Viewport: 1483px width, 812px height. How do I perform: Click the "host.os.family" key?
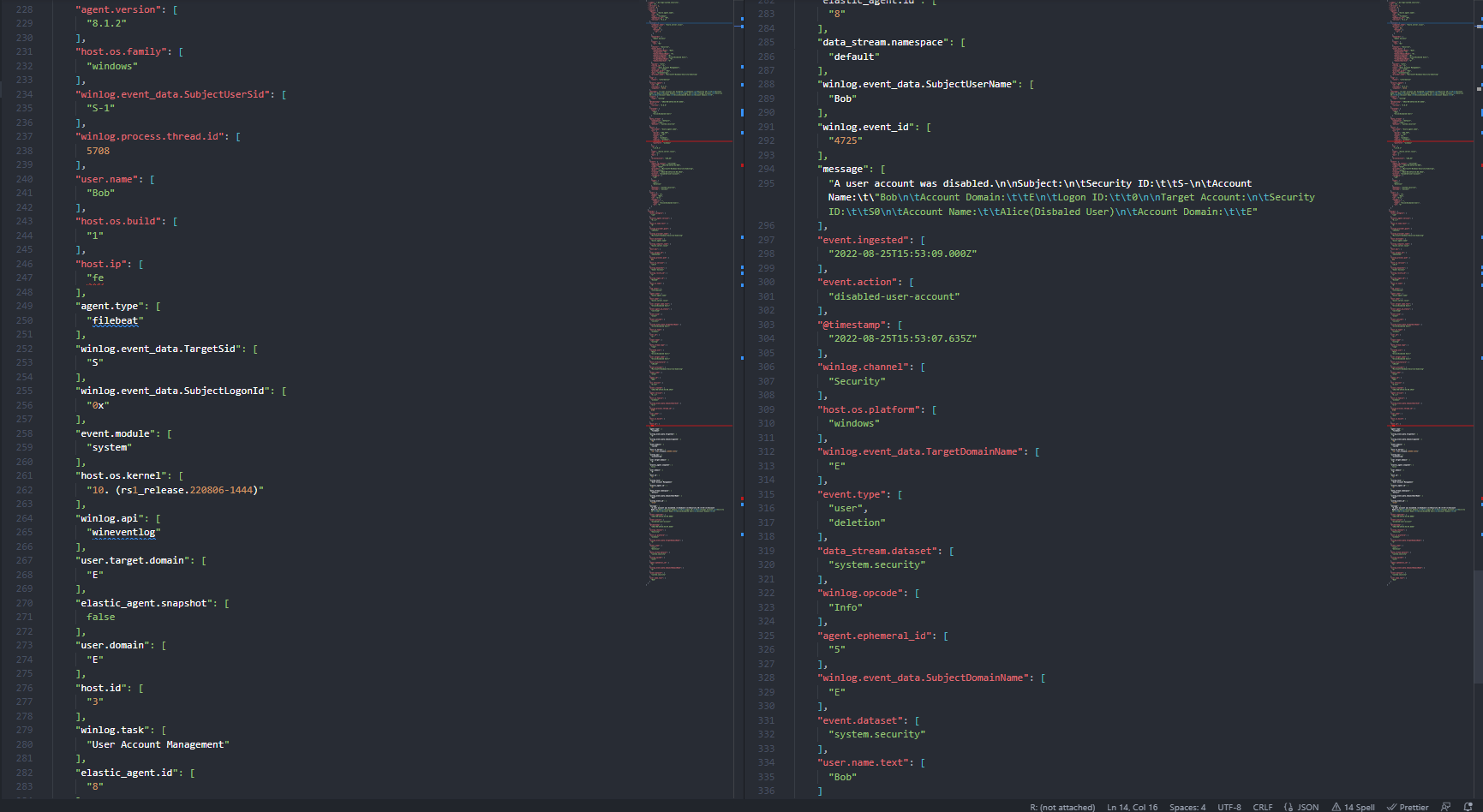coord(121,52)
